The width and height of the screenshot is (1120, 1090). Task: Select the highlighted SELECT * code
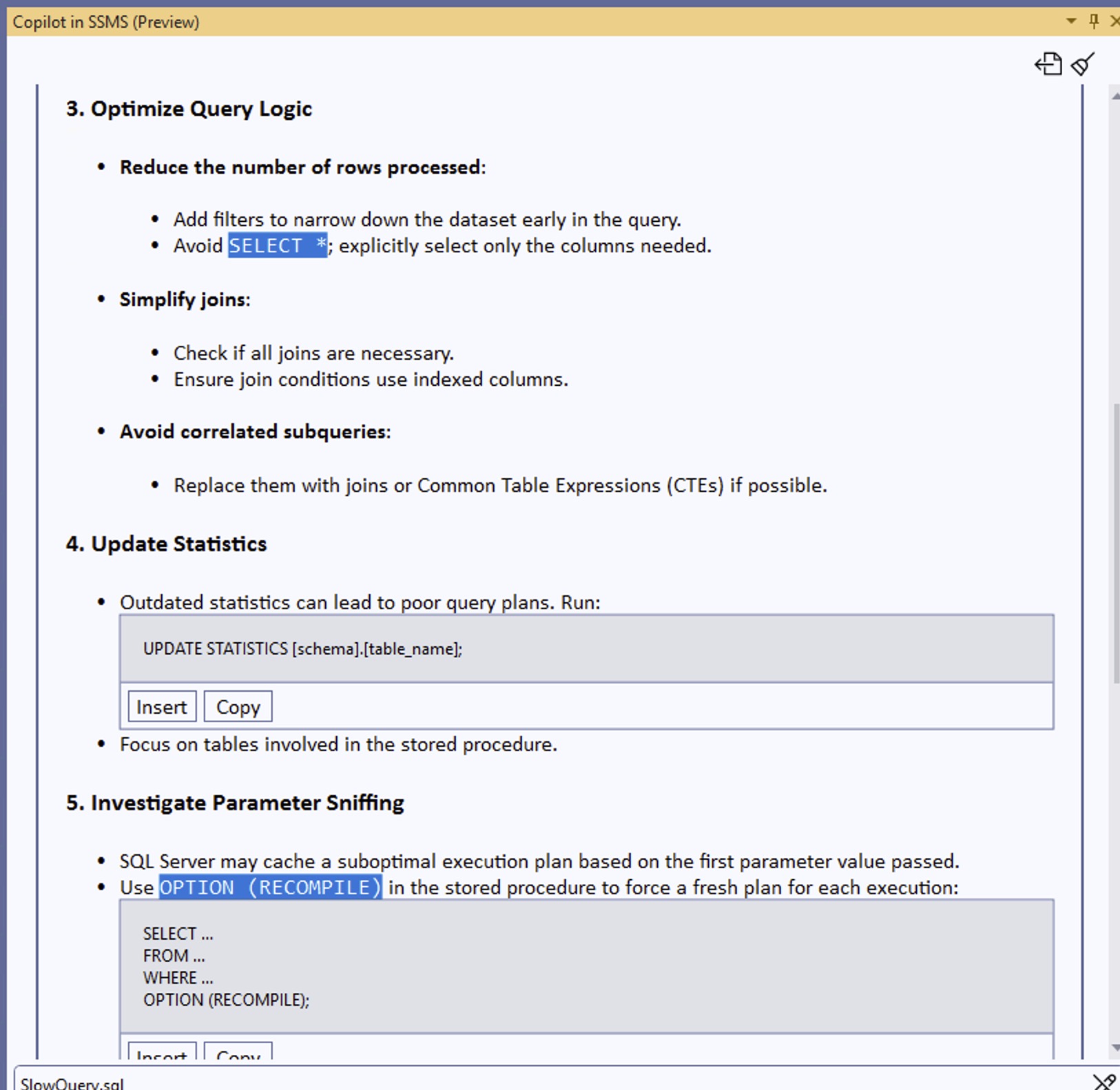pyautogui.click(x=277, y=245)
